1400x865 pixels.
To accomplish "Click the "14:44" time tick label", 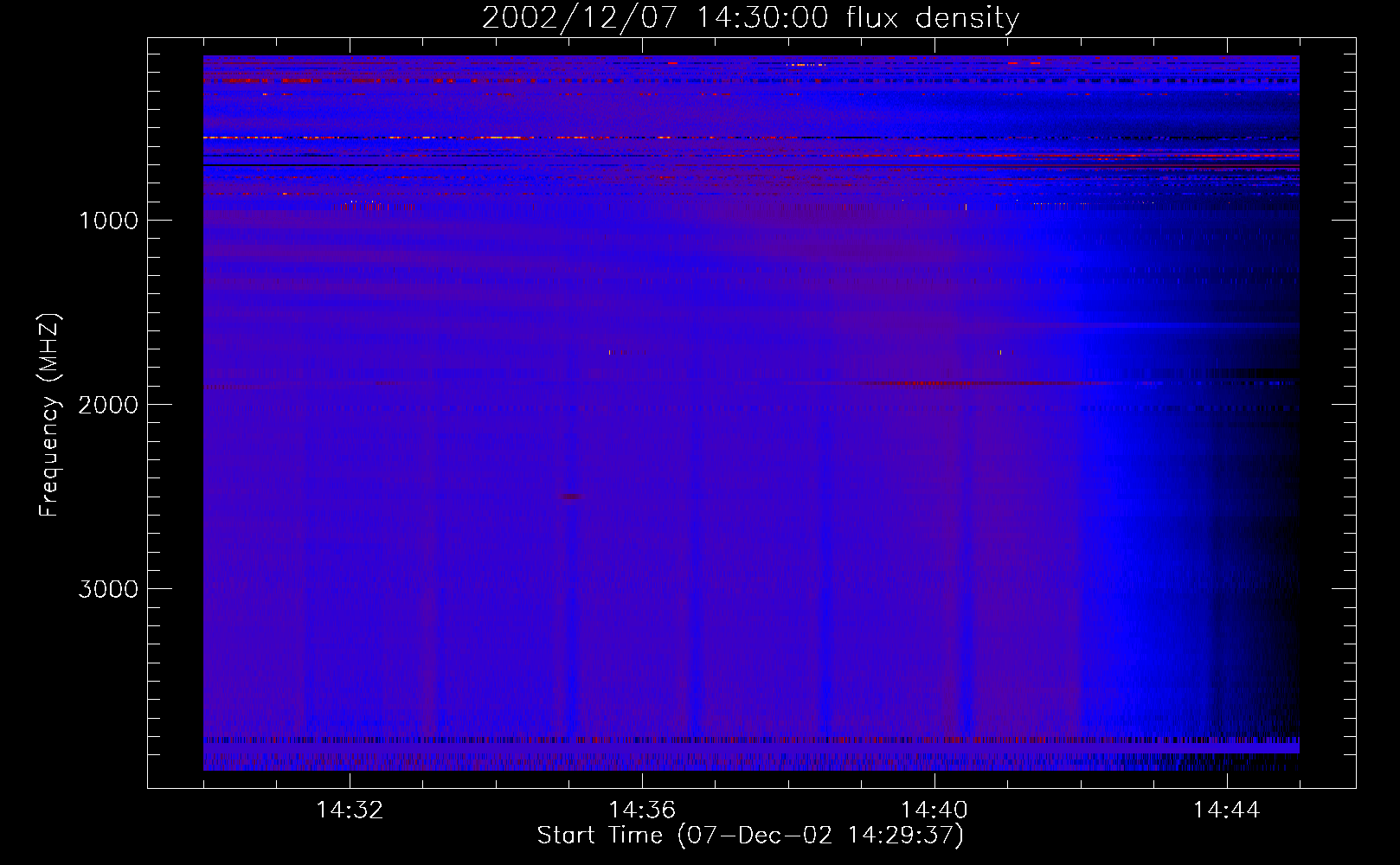I will click(1226, 811).
